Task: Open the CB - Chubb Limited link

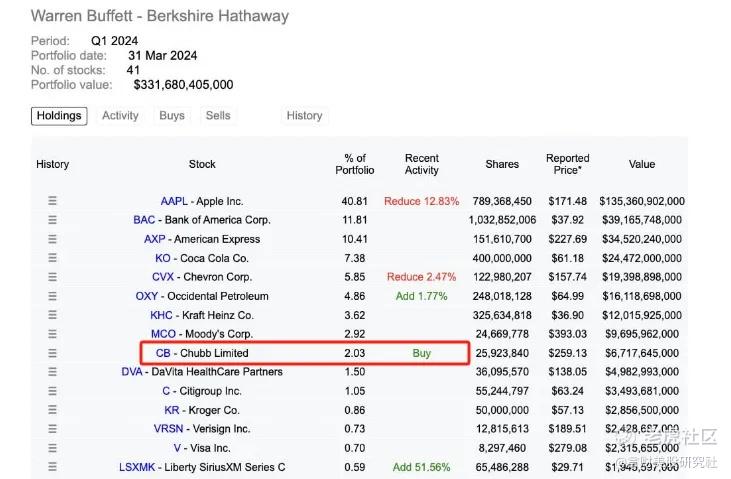Action: (202, 353)
